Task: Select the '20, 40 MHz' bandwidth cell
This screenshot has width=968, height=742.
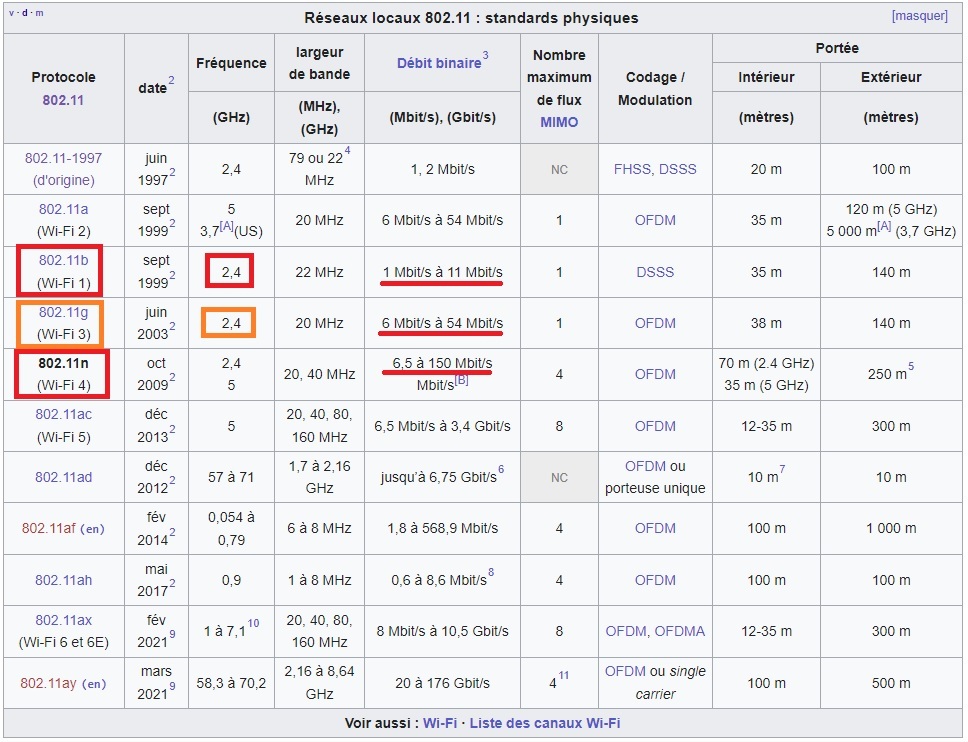Action: (x=319, y=375)
